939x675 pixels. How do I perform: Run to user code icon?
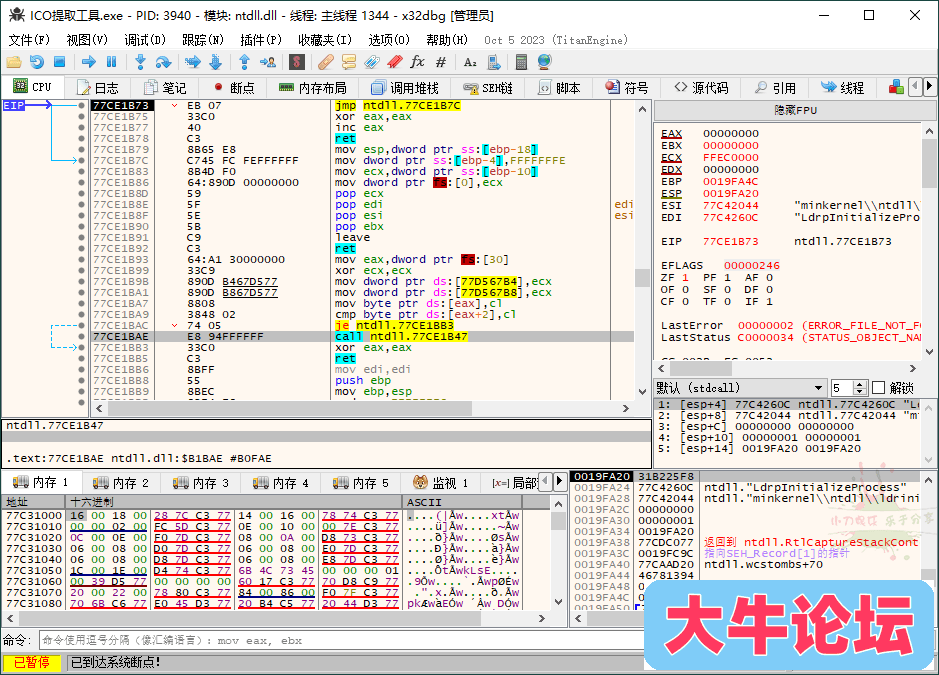[268, 62]
